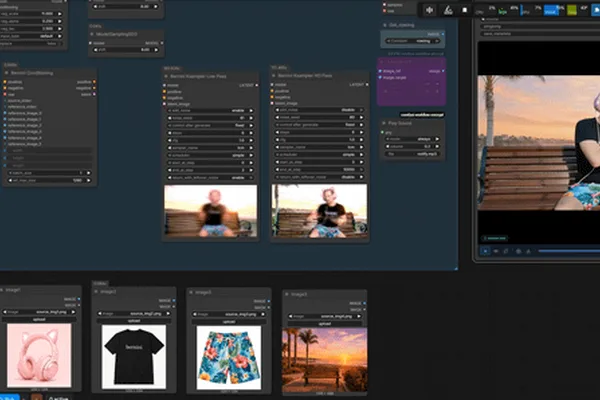Image resolution: width=600 pixels, height=400 pixels.
Task: Increase volume arrow in Play Sound node
Action: click(x=437, y=146)
